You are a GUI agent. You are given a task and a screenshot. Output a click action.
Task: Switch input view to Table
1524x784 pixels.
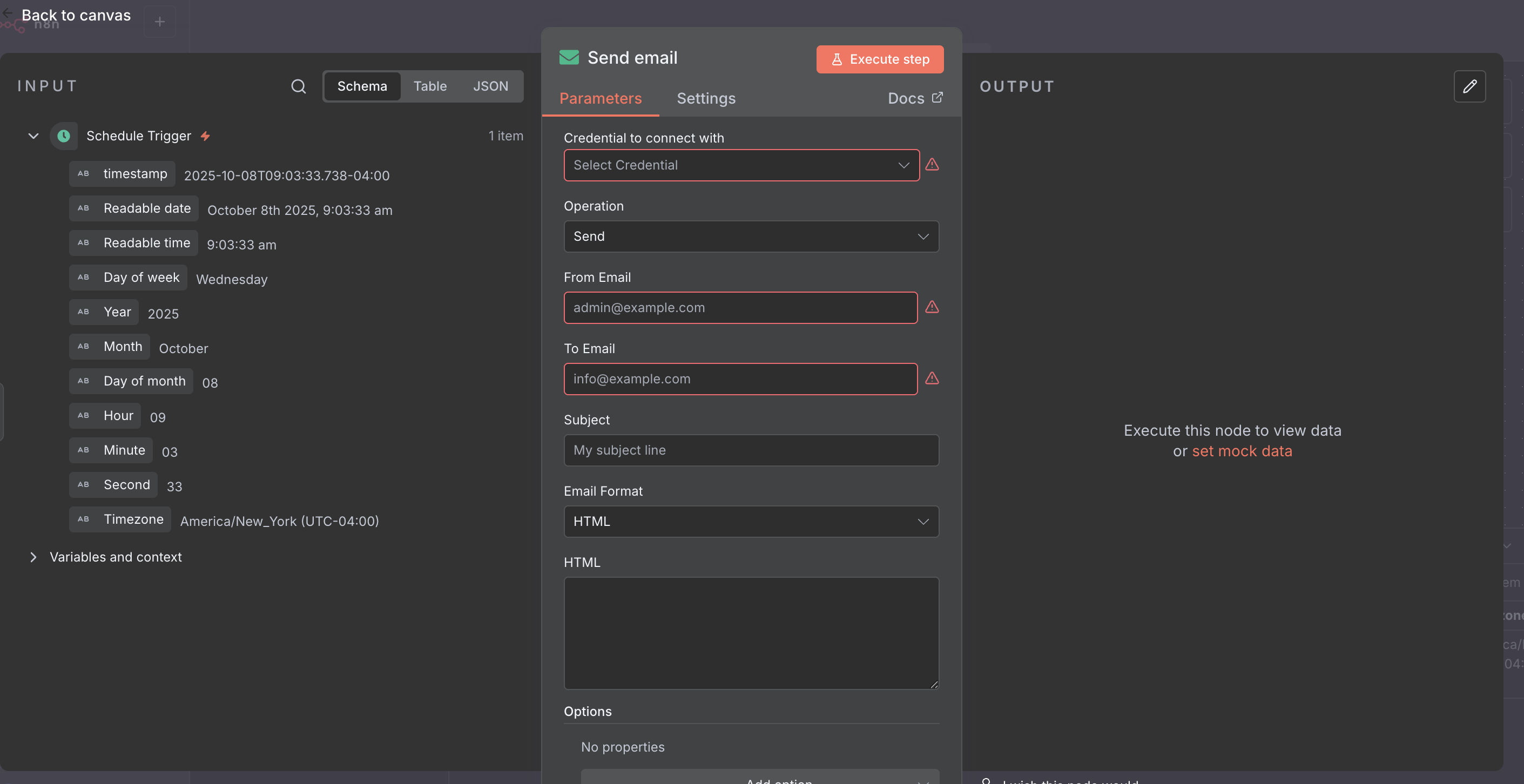pos(429,86)
